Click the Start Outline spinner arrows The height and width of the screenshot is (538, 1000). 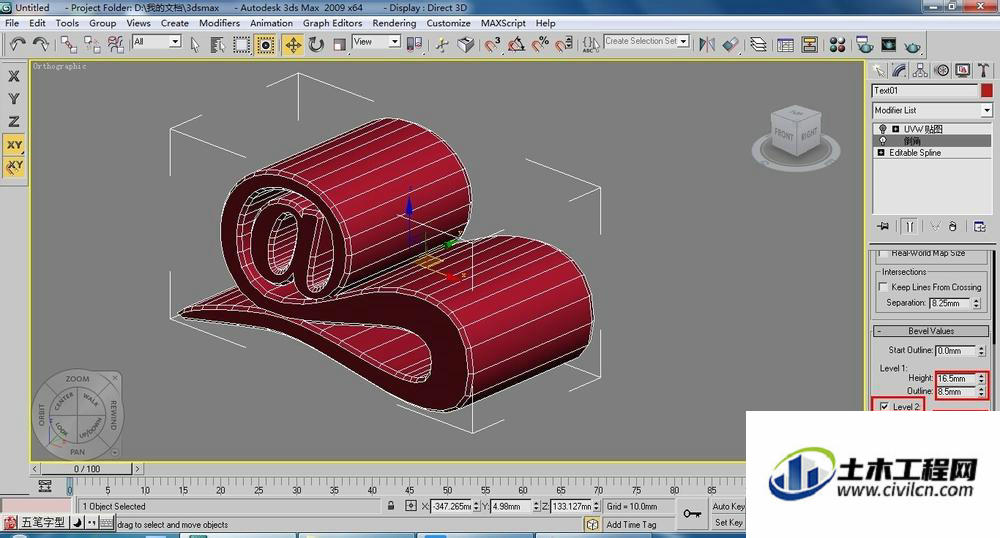pos(982,351)
